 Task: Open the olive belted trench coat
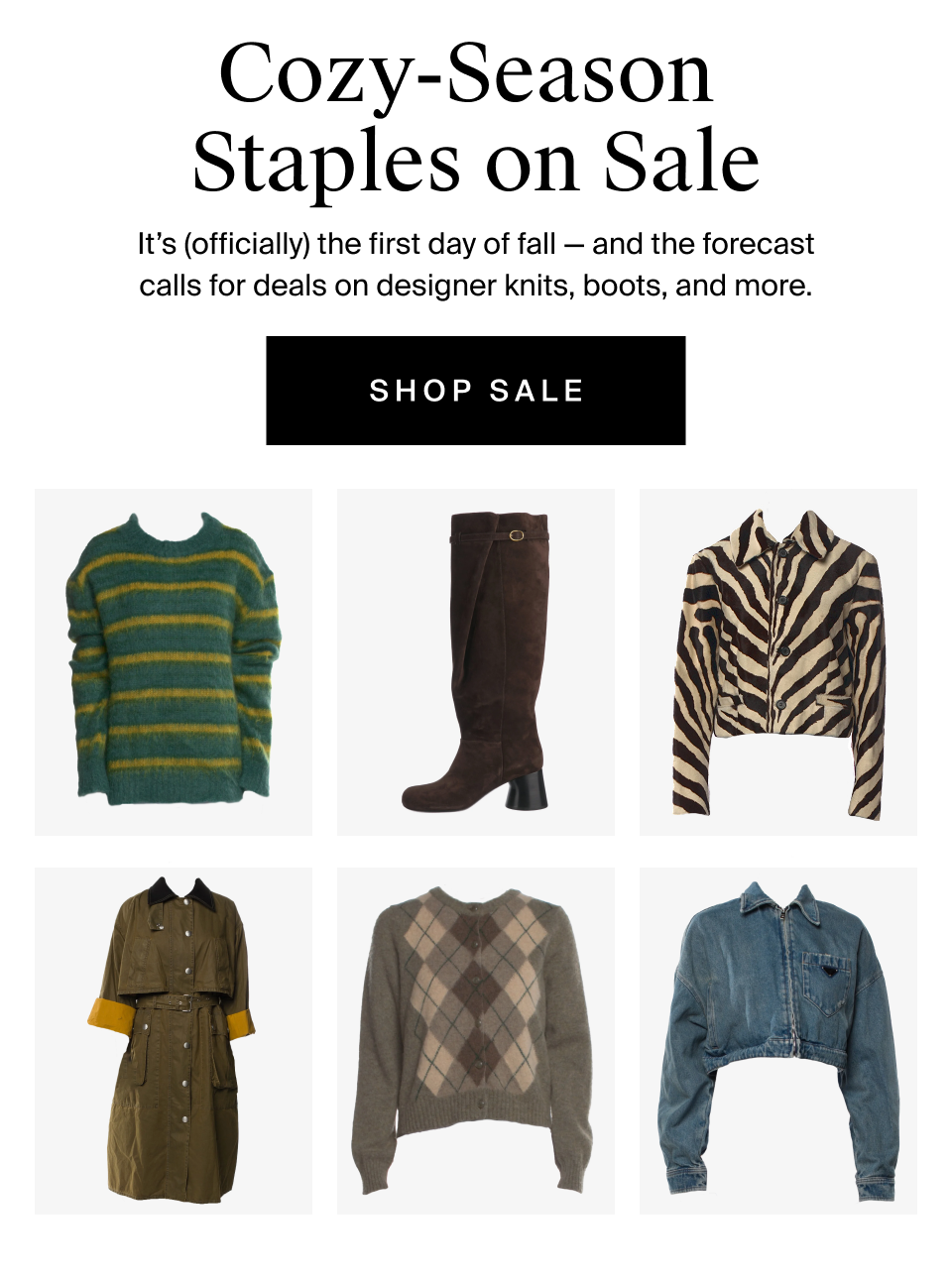click(x=173, y=1040)
